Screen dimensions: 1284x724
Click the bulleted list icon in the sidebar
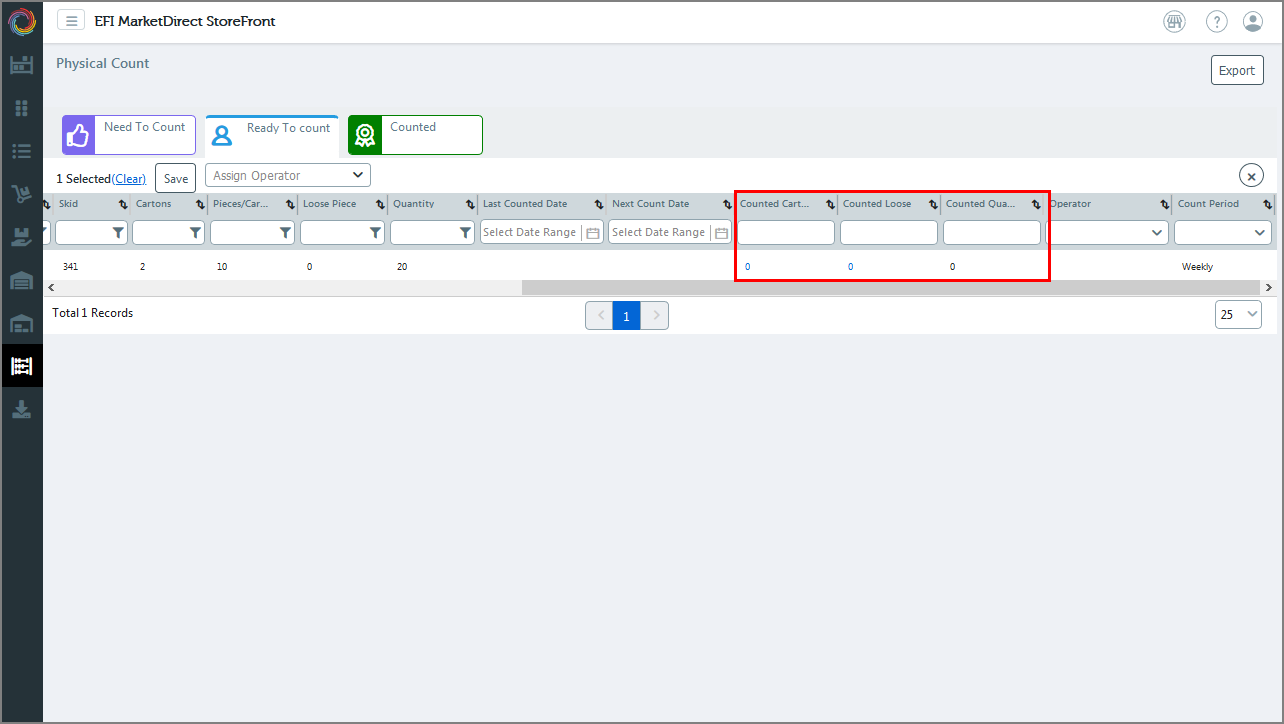tap(21, 151)
